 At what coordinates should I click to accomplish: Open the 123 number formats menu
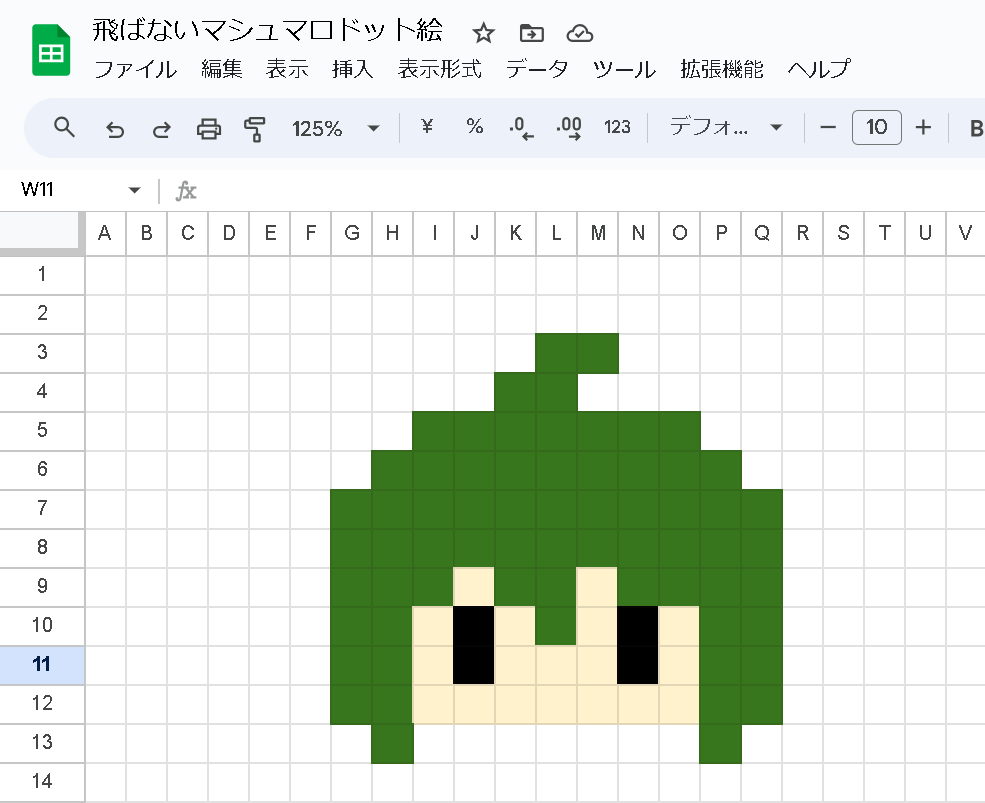coord(617,128)
